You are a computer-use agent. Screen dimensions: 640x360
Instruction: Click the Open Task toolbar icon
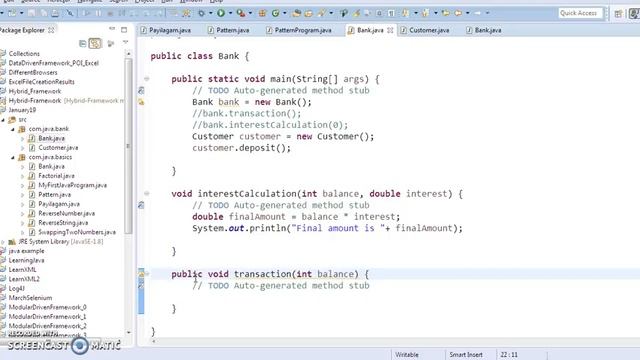[309, 13]
